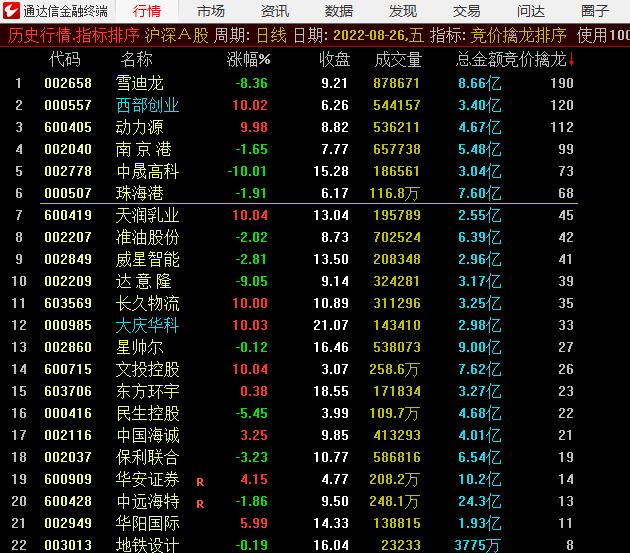
Task: Click the 3775万 total amount cell
Action: click(x=477, y=545)
